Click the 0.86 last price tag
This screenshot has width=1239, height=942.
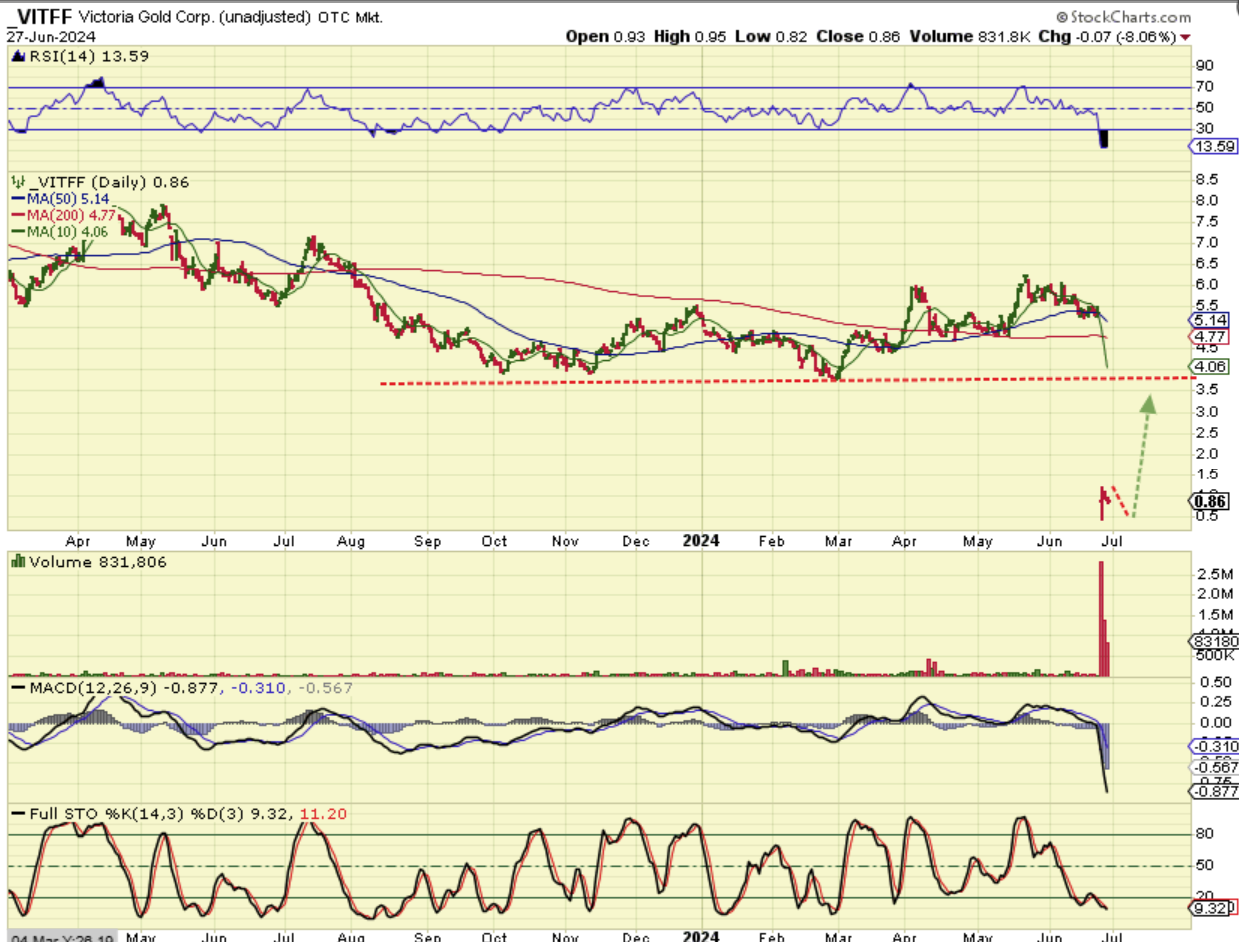coord(1212,501)
